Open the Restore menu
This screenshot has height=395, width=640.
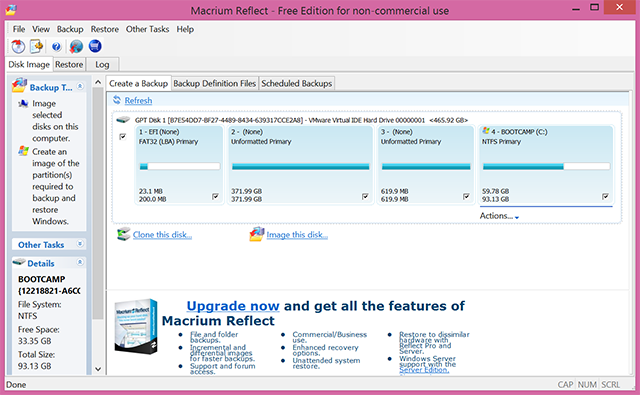click(x=104, y=29)
